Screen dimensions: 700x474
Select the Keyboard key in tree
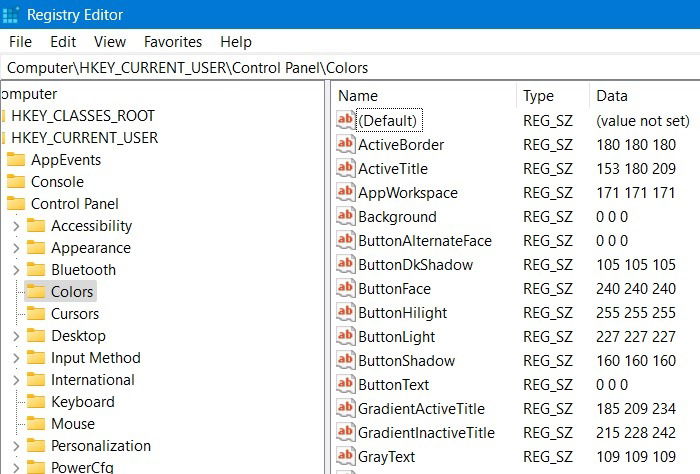point(83,402)
